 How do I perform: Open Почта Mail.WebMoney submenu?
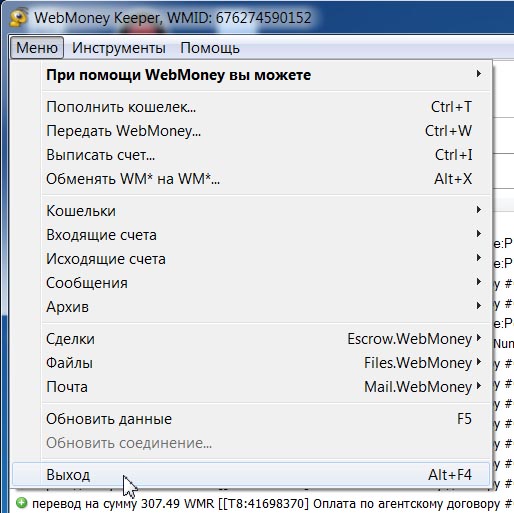click(x=251, y=387)
